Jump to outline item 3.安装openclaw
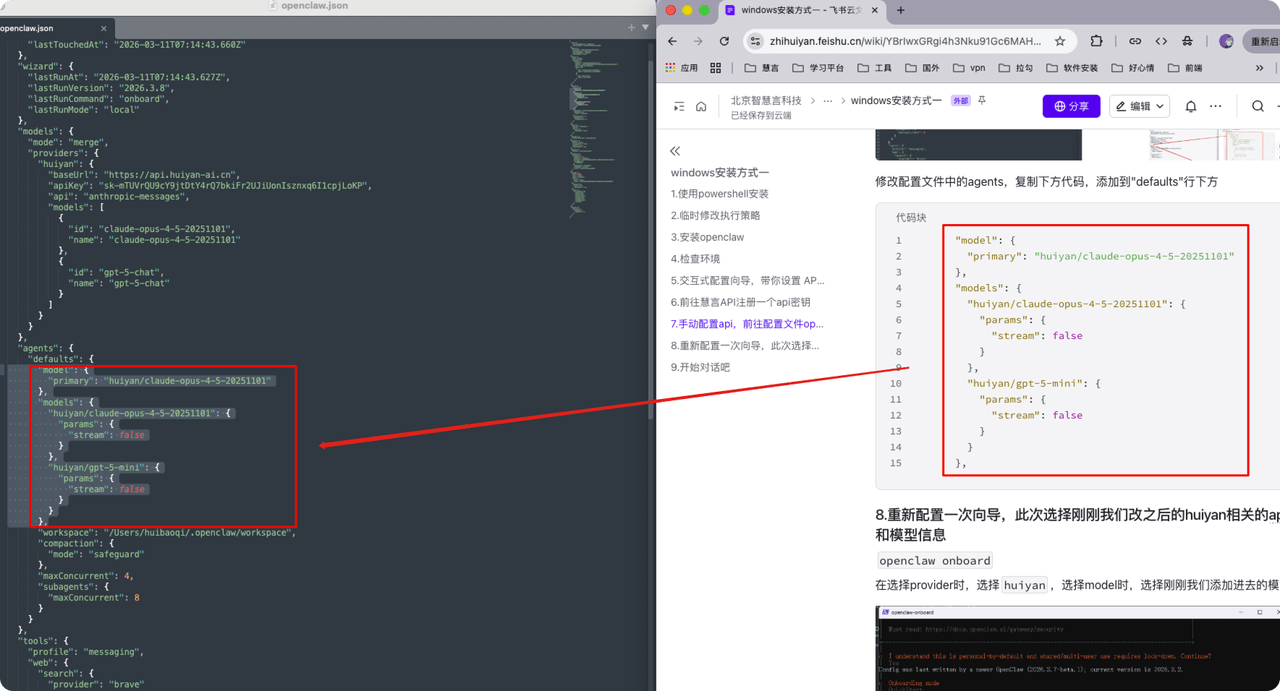Viewport: 1280px width, 691px height. [x=707, y=237]
